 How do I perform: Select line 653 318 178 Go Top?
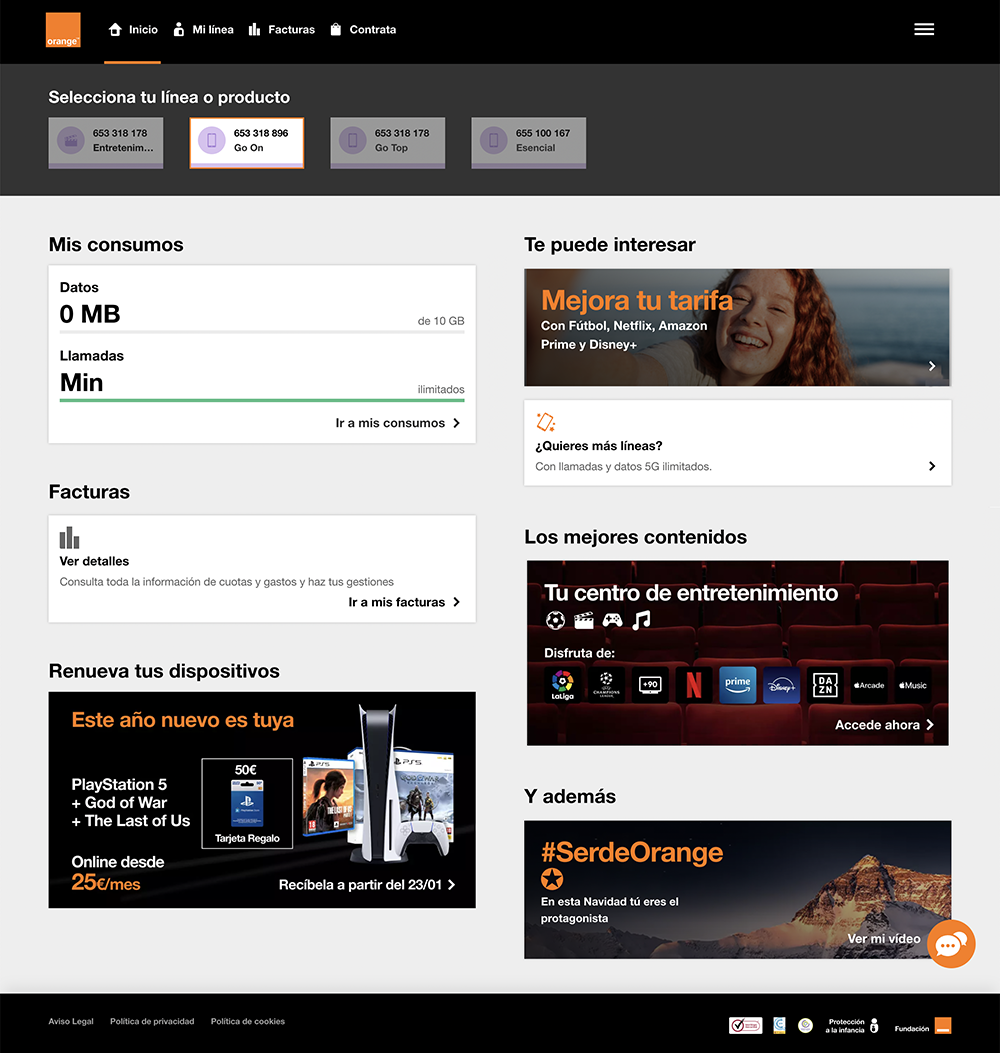pos(388,142)
